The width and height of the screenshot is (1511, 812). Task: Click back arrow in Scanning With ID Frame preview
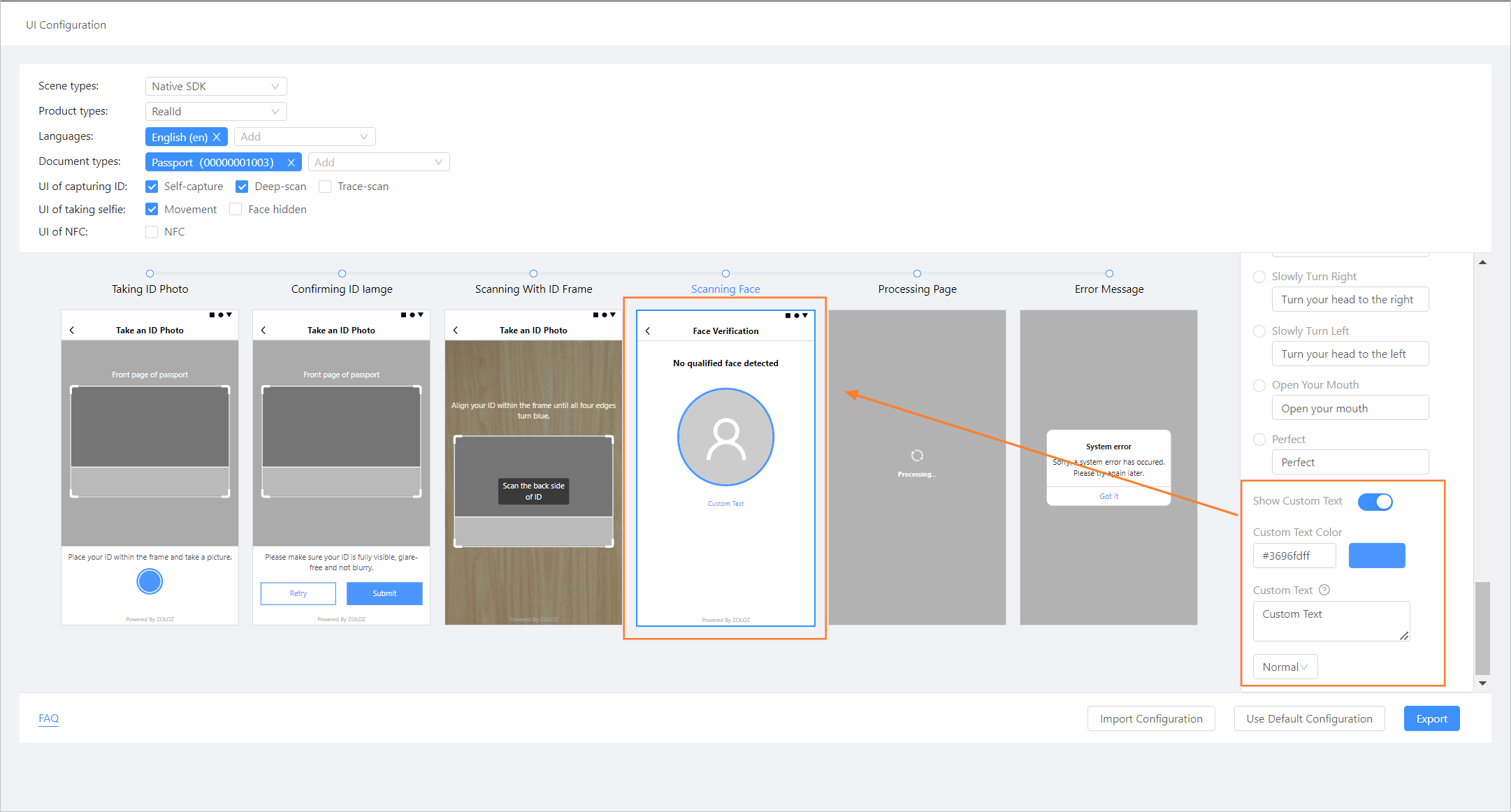(456, 331)
